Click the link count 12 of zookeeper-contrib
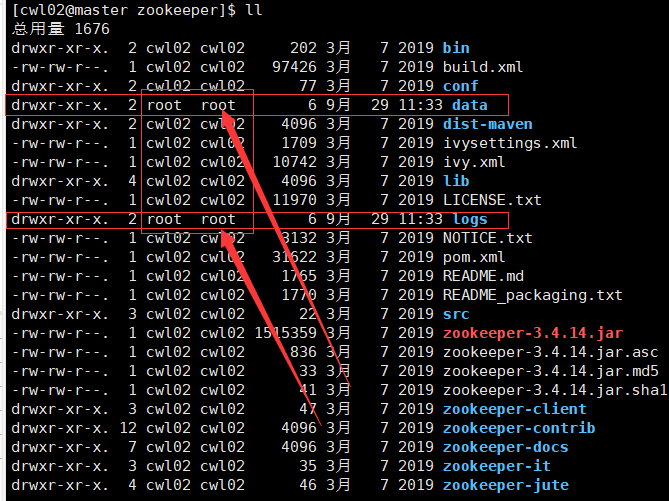Screen dimensions: 669x501 pyautogui.click(x=128, y=428)
